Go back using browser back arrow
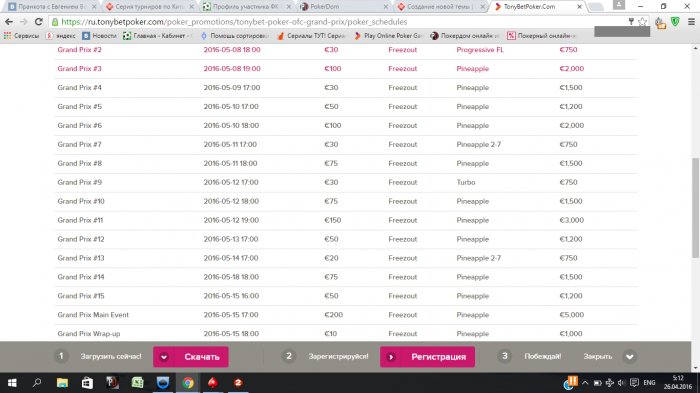 [x=9, y=21]
